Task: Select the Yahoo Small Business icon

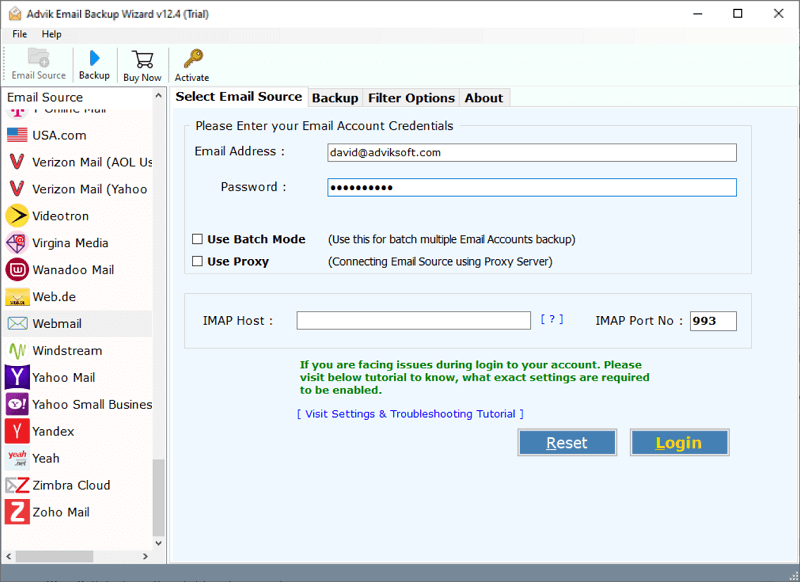Action: click(17, 404)
